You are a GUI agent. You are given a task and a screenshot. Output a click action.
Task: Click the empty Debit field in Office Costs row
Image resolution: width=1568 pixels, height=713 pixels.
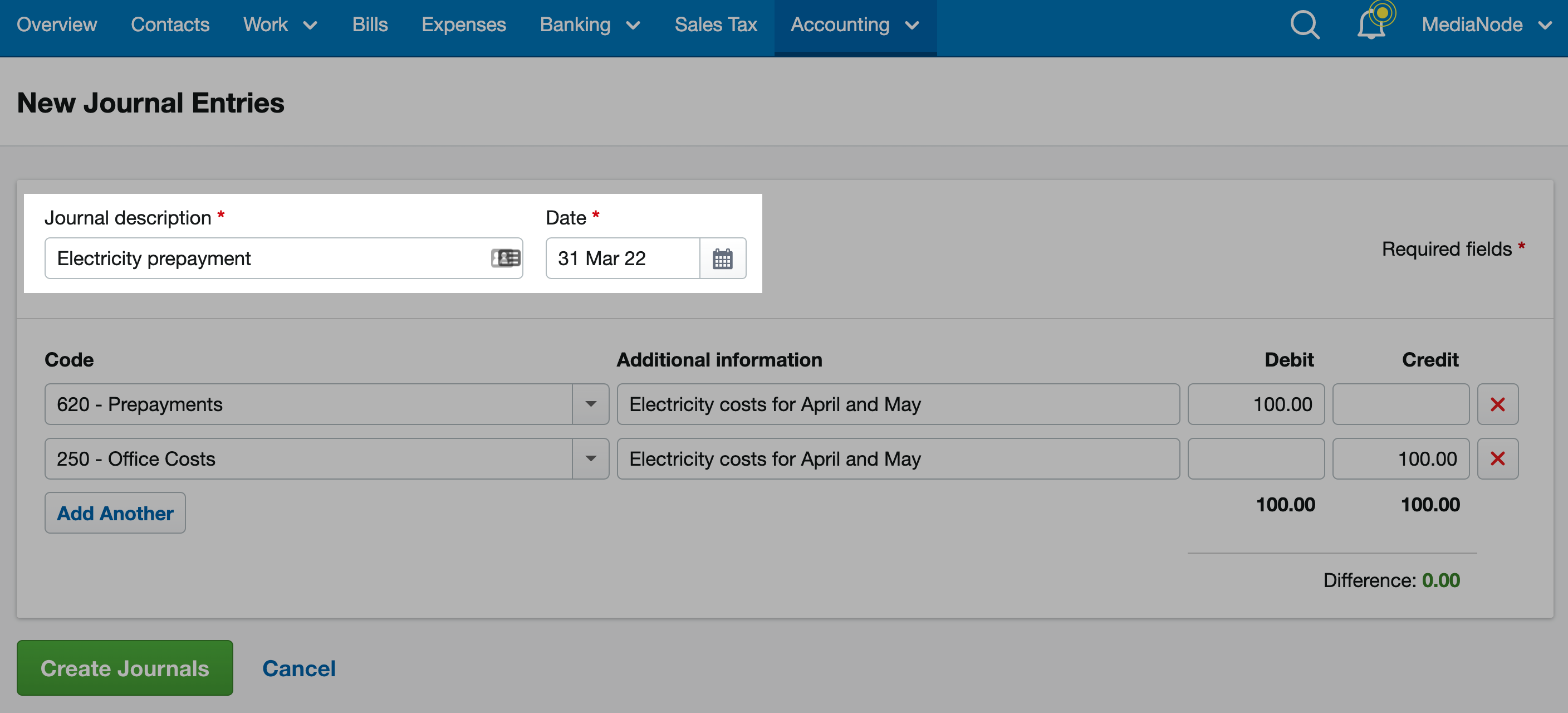[x=1256, y=458]
